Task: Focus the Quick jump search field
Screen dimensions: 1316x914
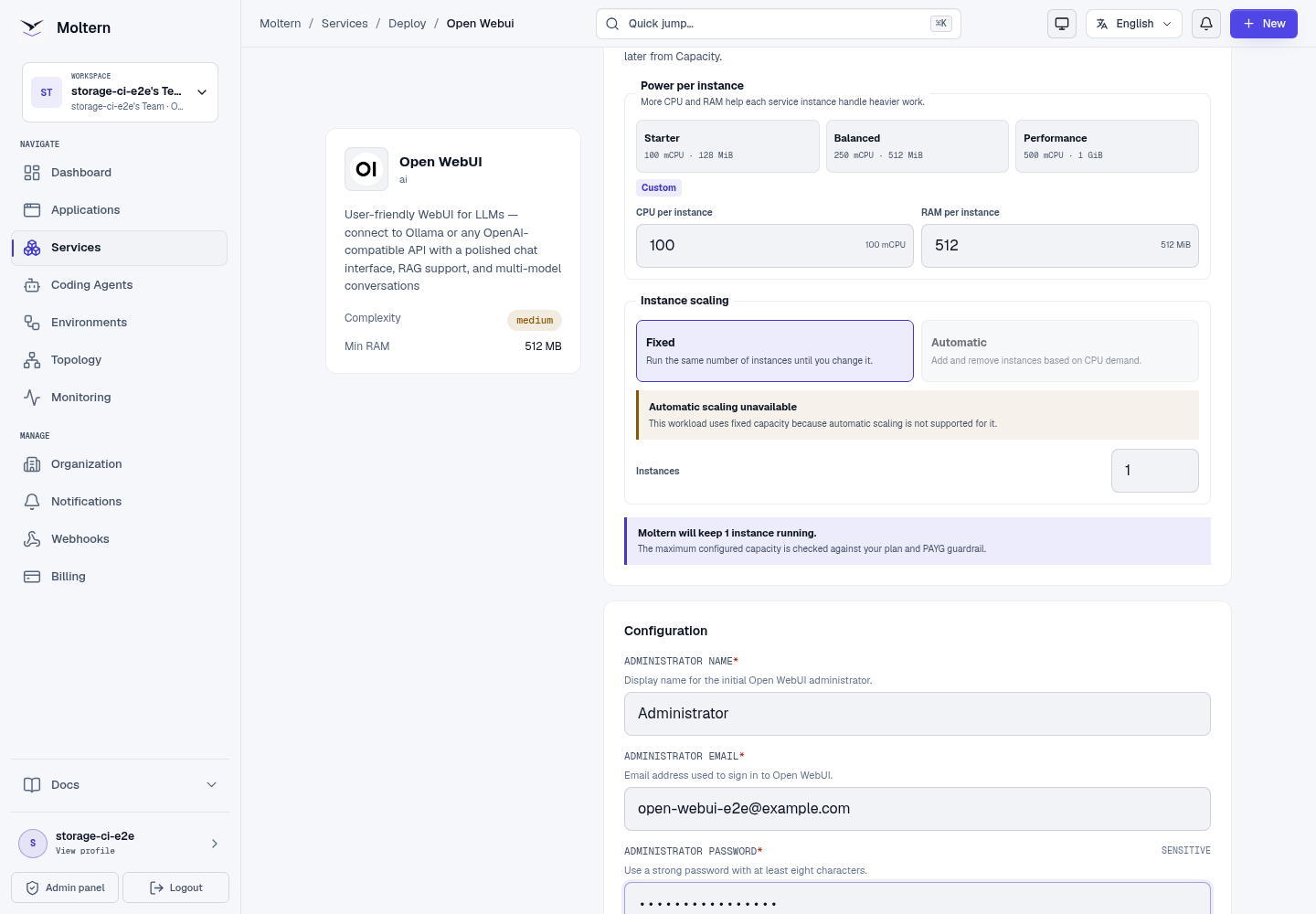Action: click(779, 24)
